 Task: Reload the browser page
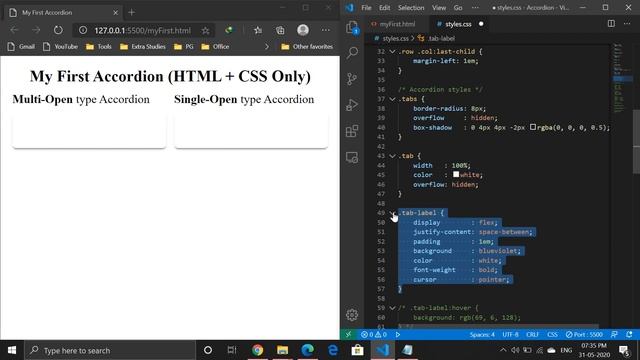[58, 30]
